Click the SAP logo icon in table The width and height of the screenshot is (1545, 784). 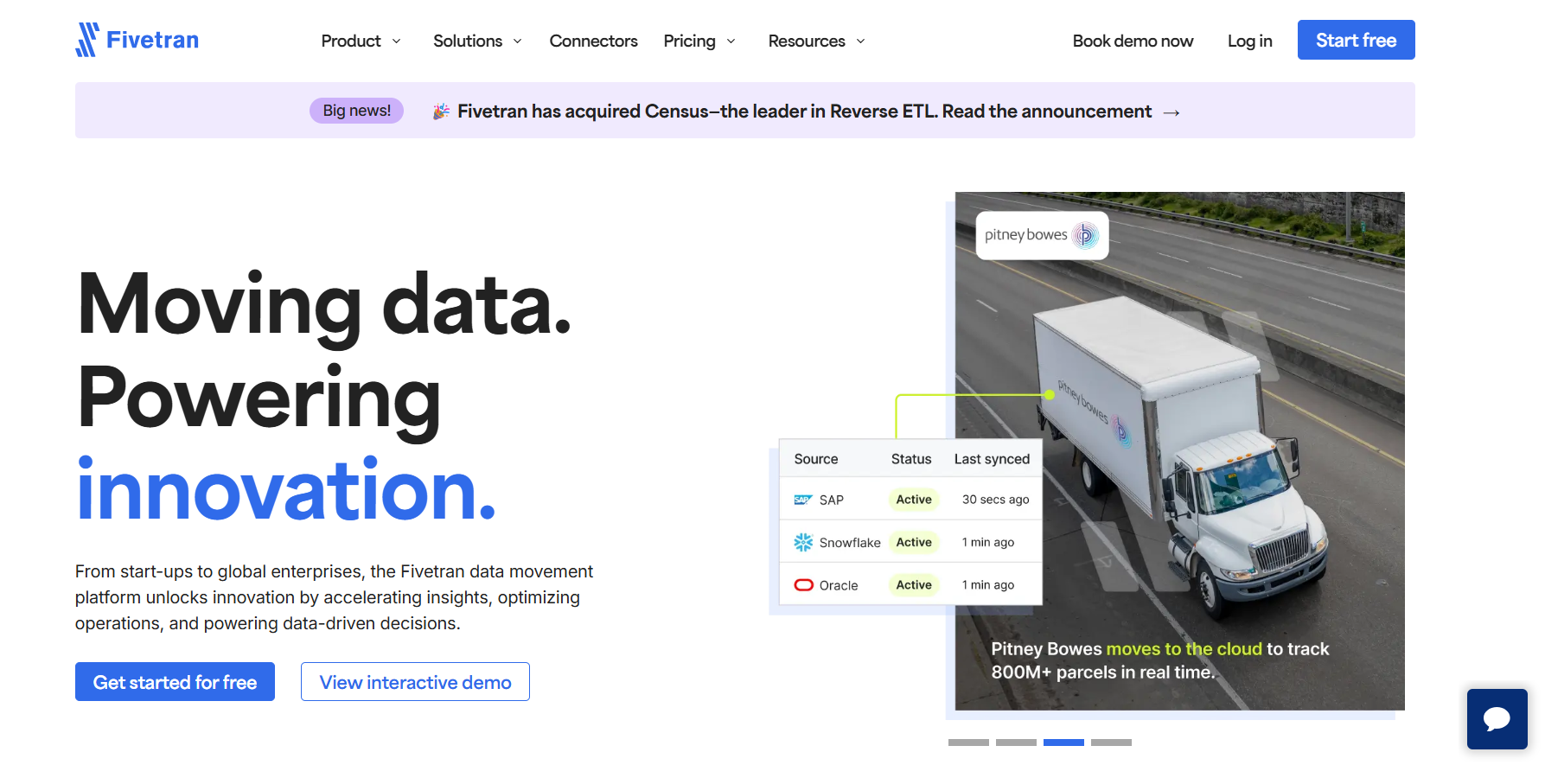tap(802, 500)
